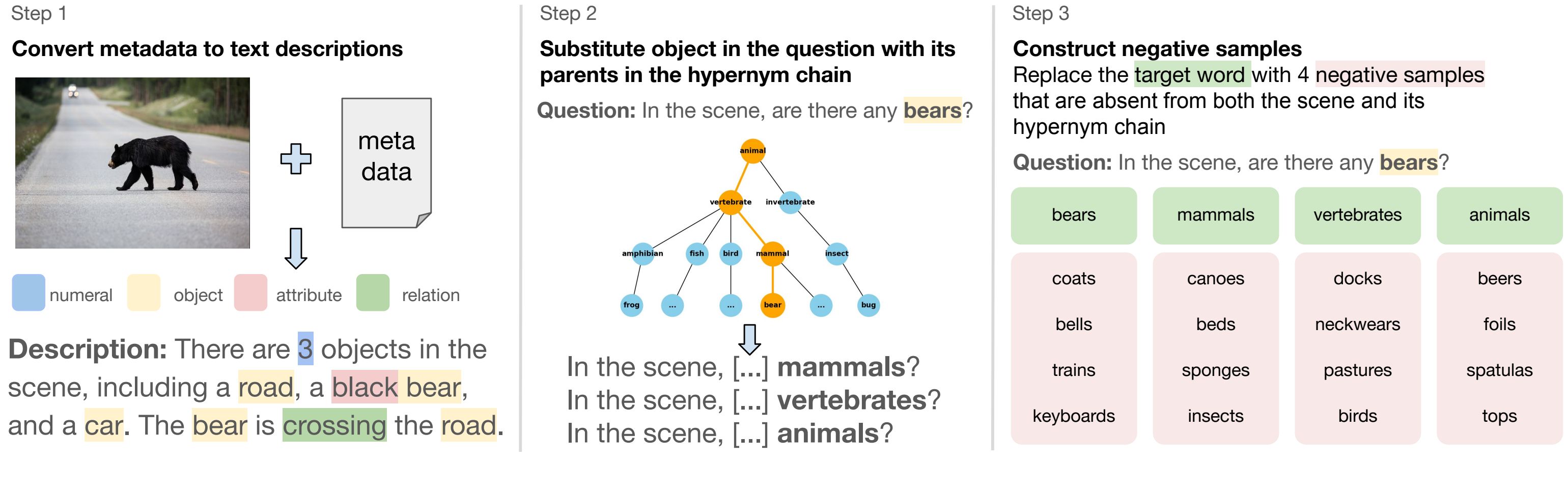The image size is (1568, 487).
Task: Select the orange animal root node
Action: (x=753, y=150)
